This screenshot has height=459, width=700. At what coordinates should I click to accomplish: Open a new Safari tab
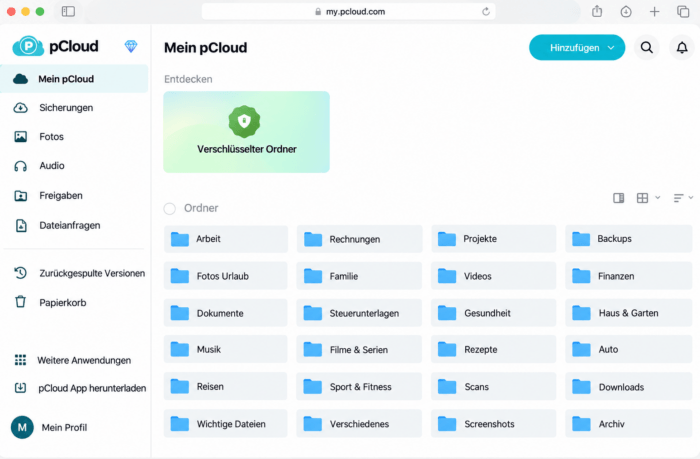point(654,12)
